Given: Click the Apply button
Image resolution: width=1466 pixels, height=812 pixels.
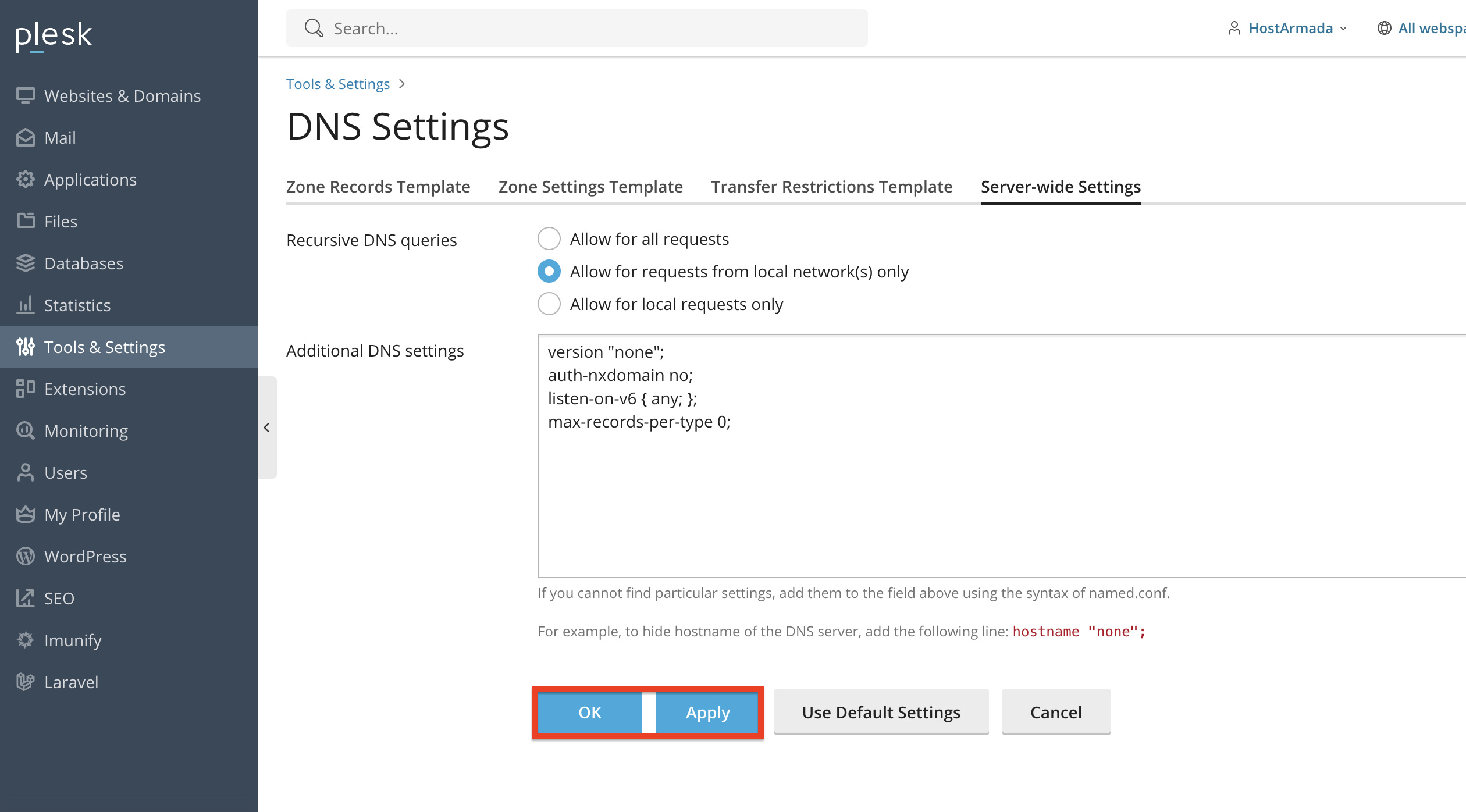Looking at the screenshot, I should tap(707, 713).
